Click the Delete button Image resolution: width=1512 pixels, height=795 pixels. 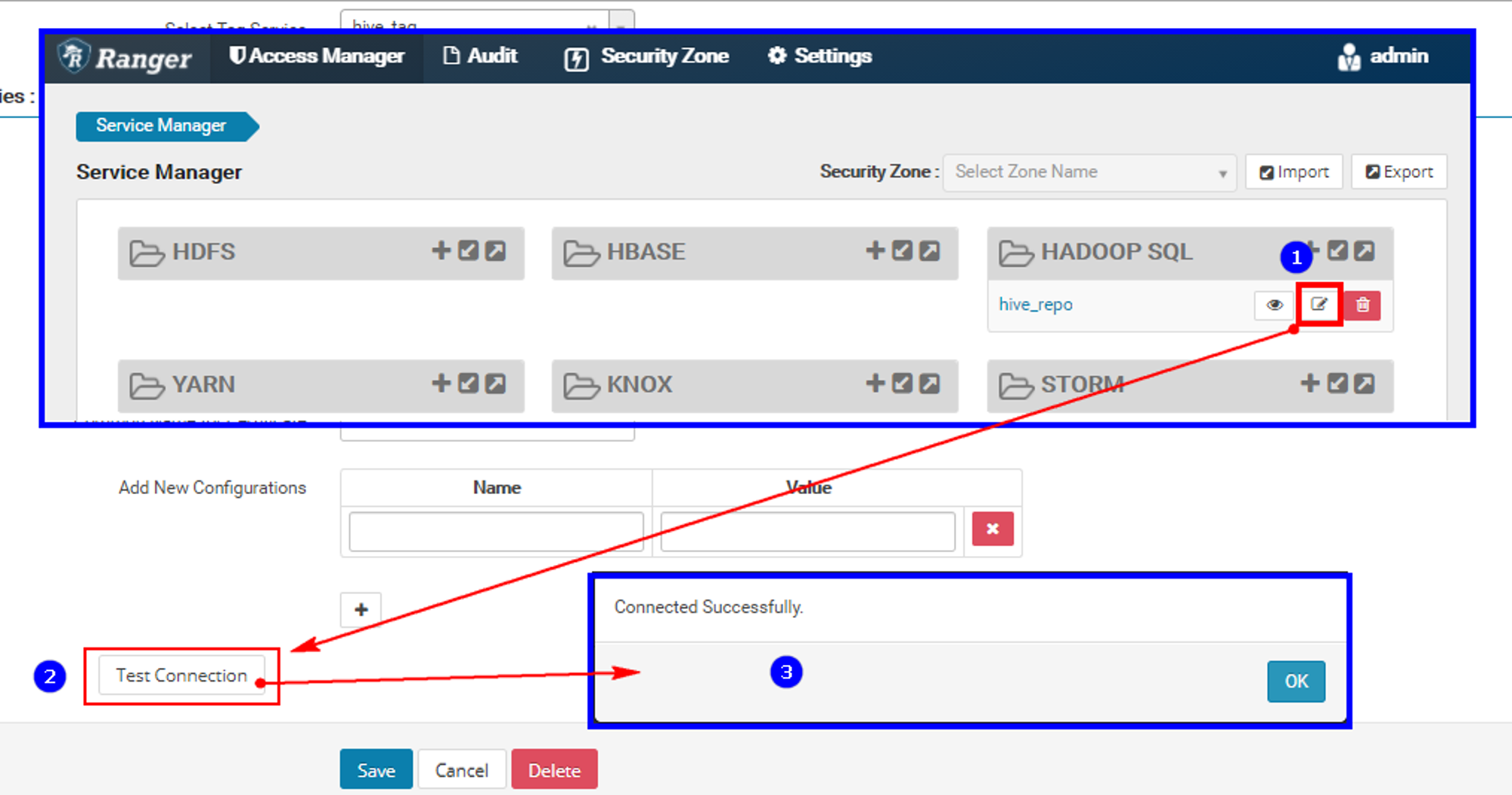[554, 770]
